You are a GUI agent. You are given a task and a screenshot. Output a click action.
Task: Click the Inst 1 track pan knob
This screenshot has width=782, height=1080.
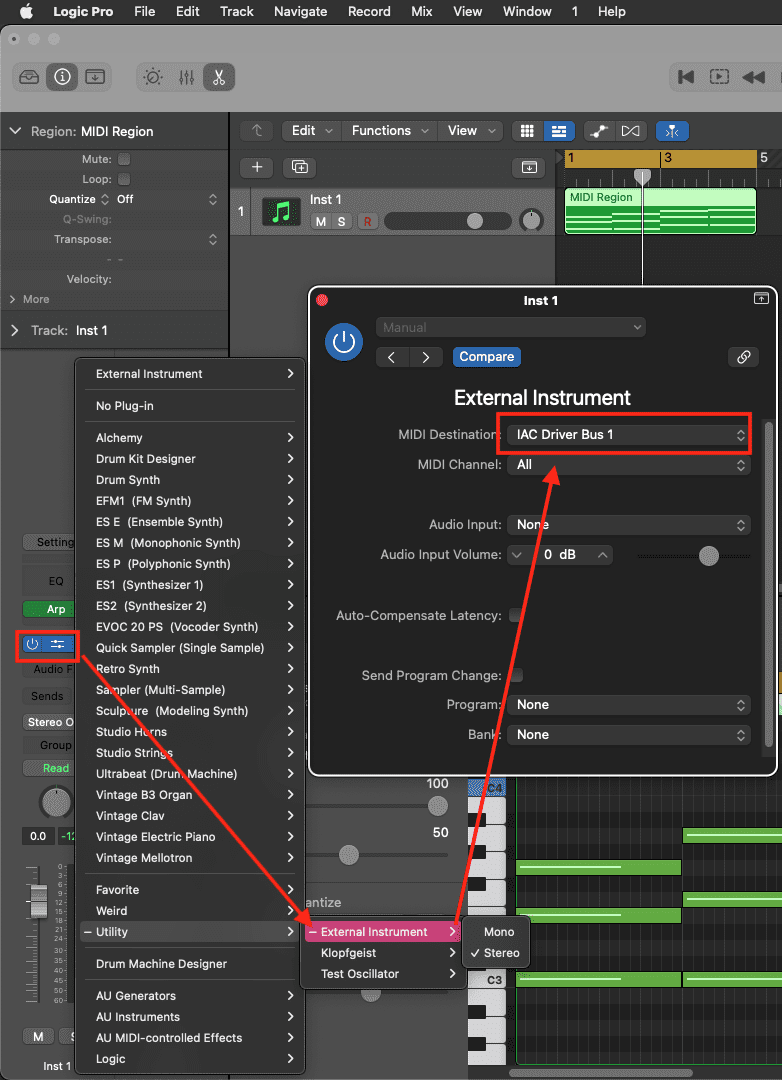(531, 220)
